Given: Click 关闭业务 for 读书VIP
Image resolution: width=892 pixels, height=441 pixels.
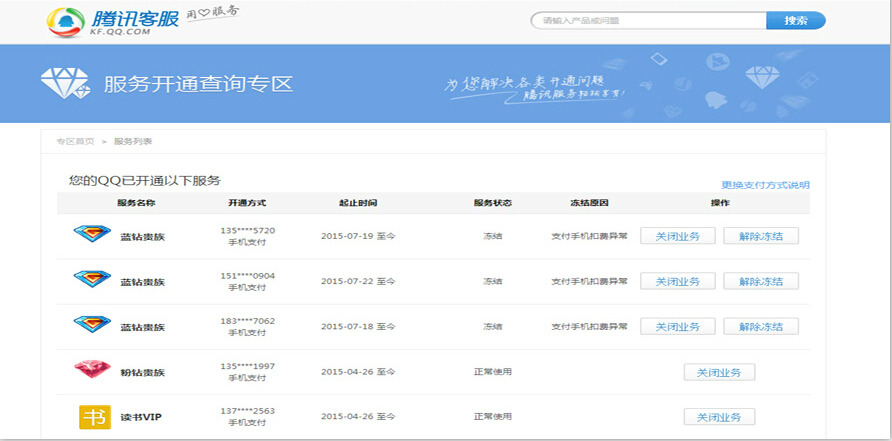Looking at the screenshot, I should [x=719, y=417].
